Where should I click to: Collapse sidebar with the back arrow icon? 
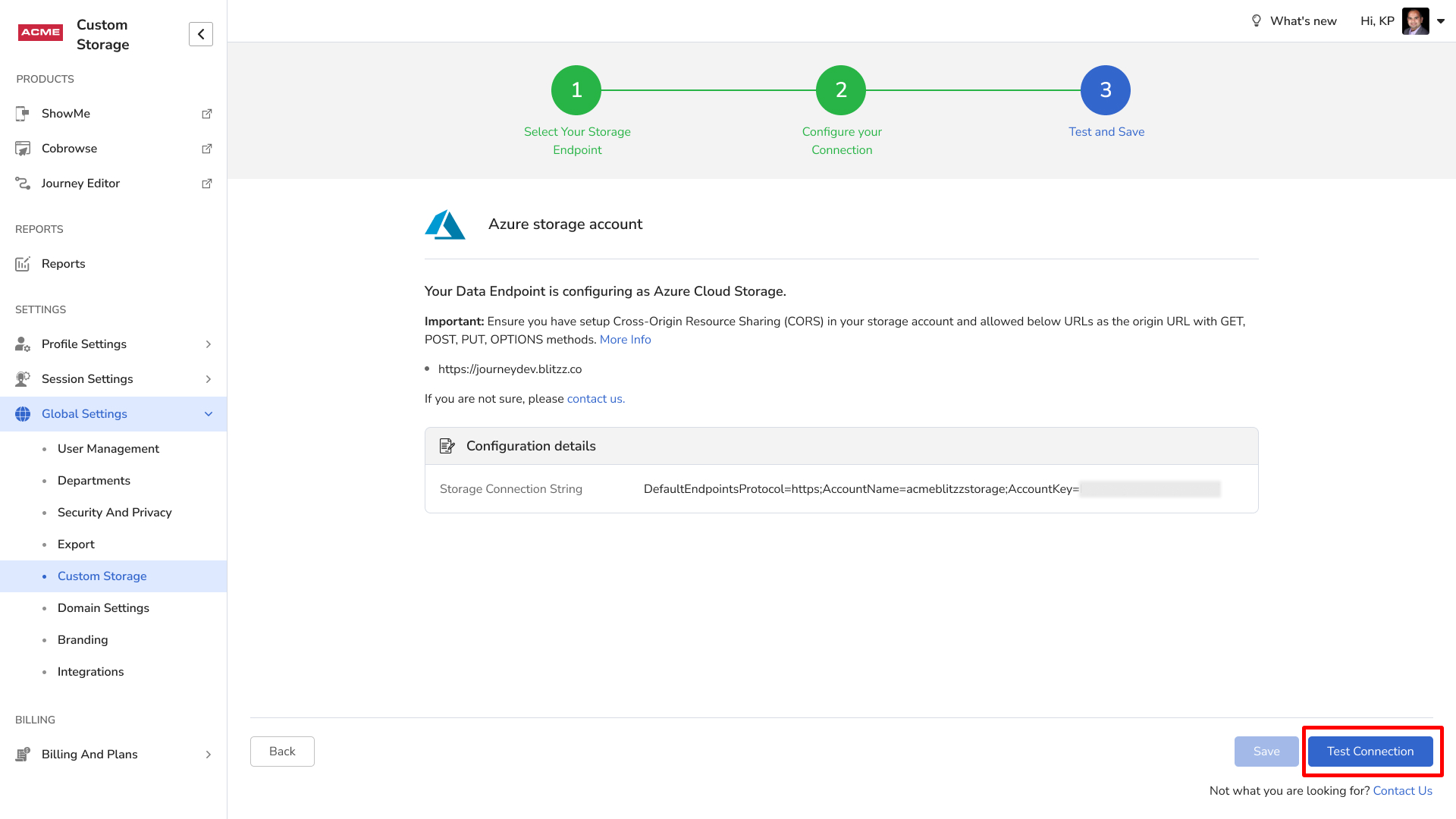click(201, 34)
